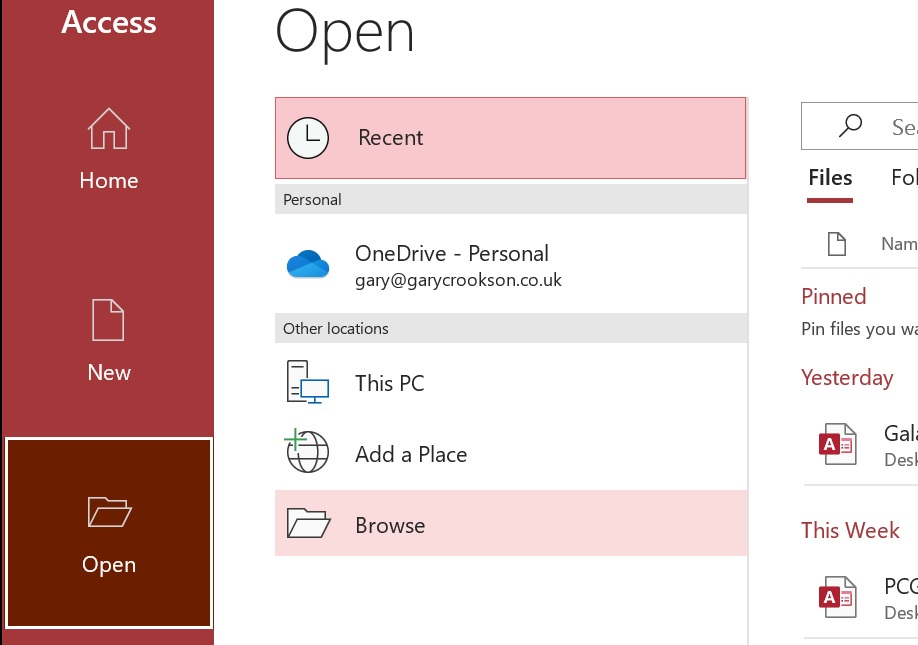Click the Add a Place globe icon
The height and width of the screenshot is (645, 918).
tap(308, 452)
